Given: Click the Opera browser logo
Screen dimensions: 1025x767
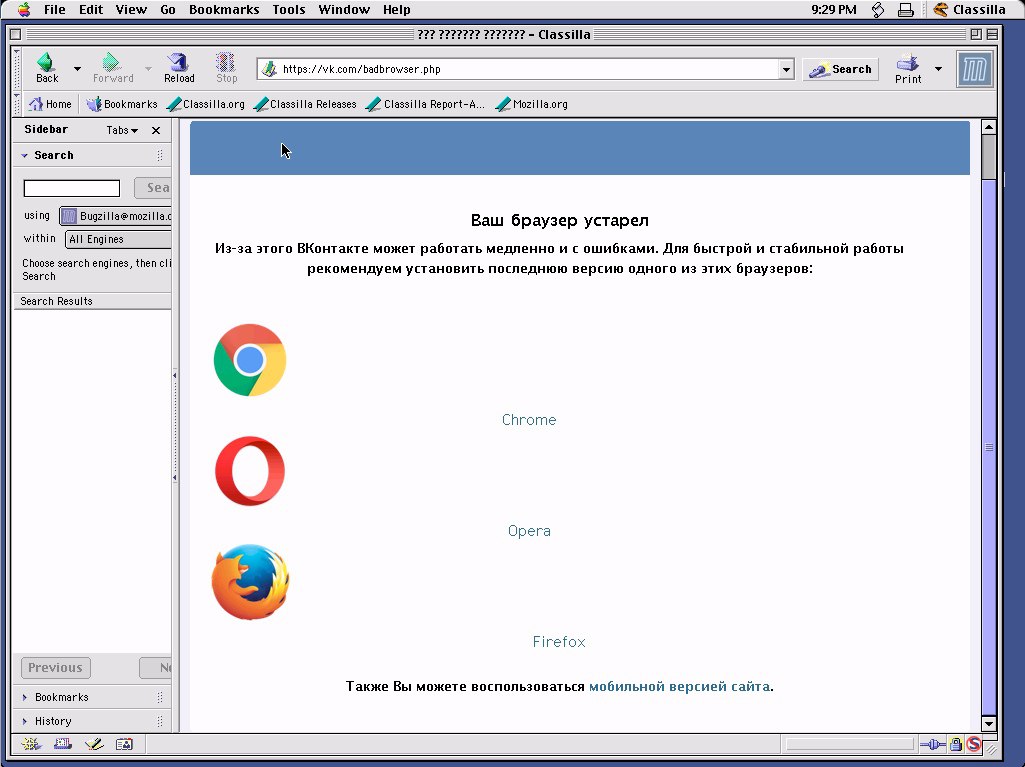Looking at the screenshot, I should click(250, 471).
